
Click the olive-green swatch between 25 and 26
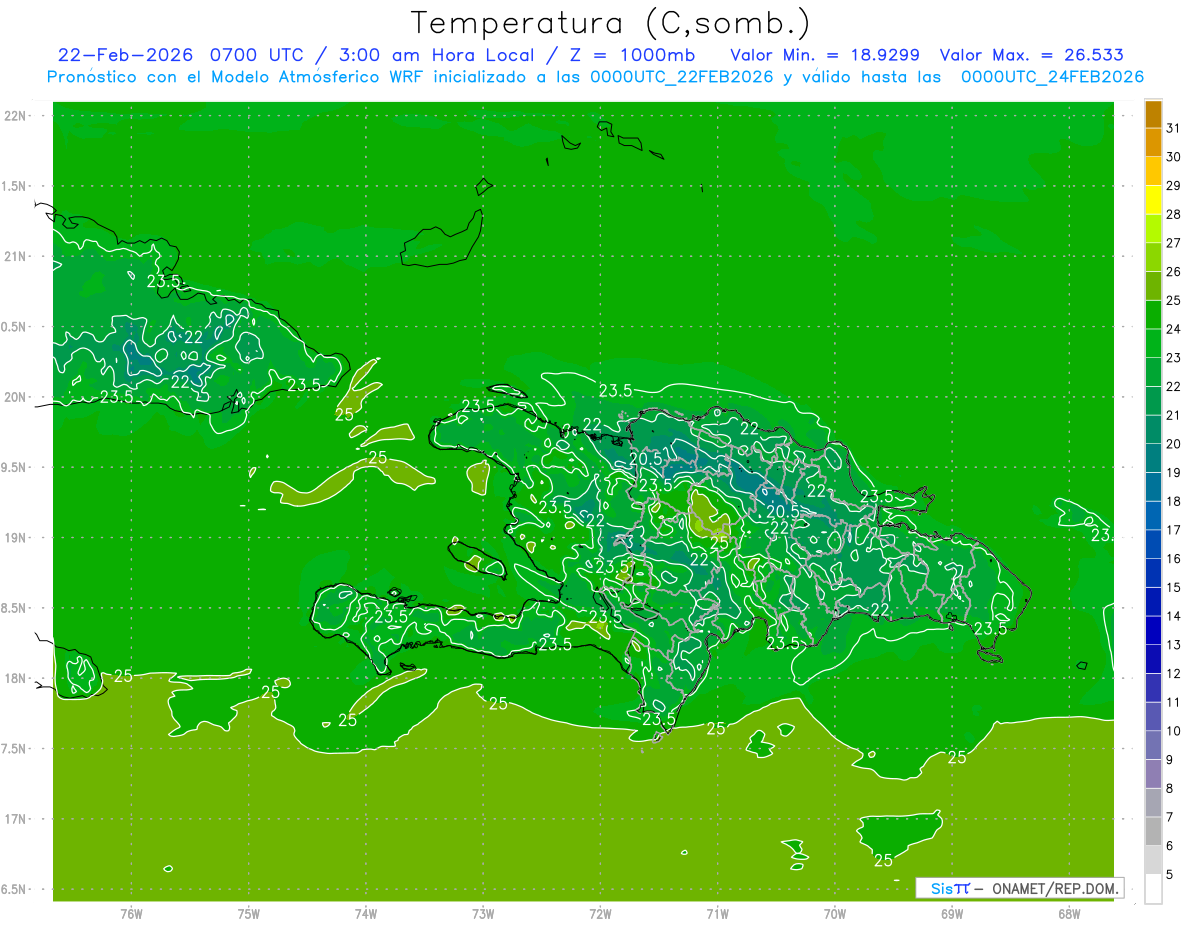pos(1153,286)
